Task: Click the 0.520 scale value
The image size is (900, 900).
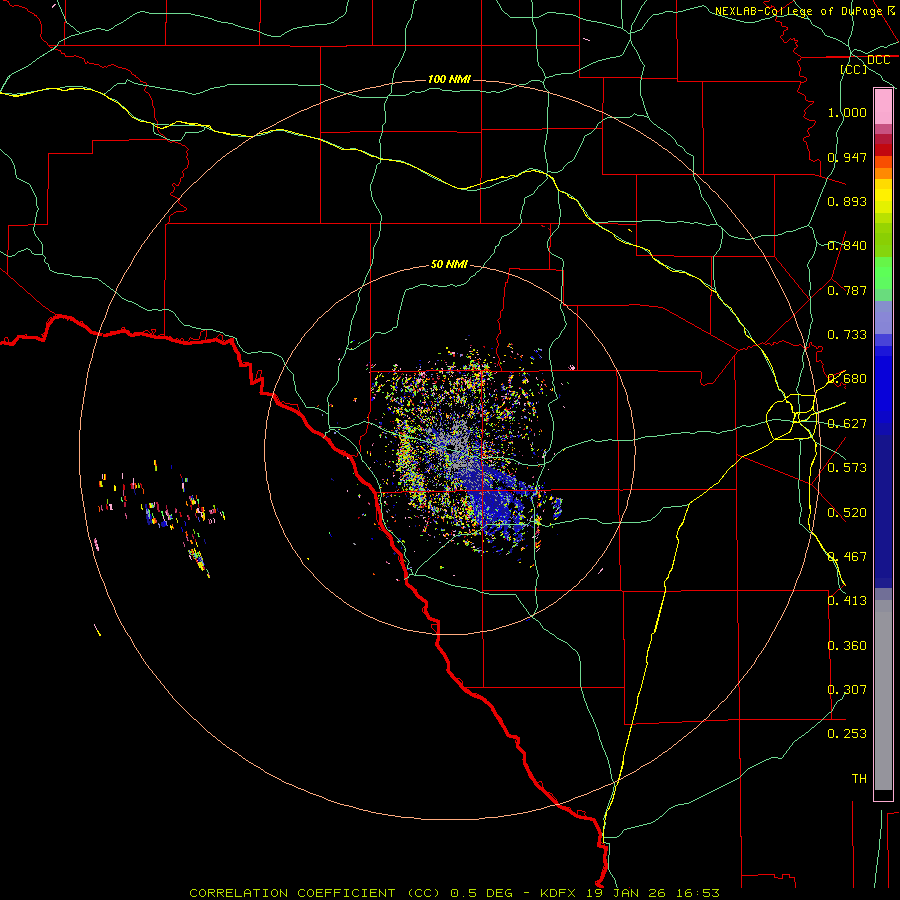Action: 847,513
